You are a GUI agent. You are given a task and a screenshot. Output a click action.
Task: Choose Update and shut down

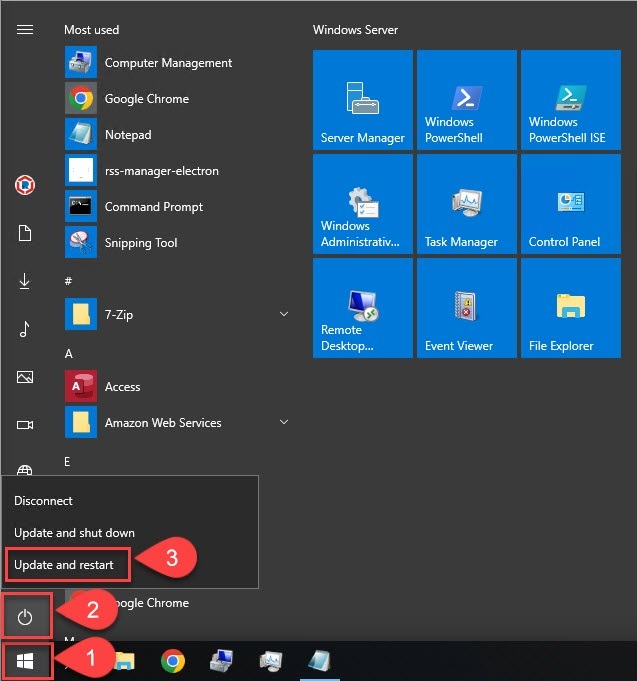point(74,533)
